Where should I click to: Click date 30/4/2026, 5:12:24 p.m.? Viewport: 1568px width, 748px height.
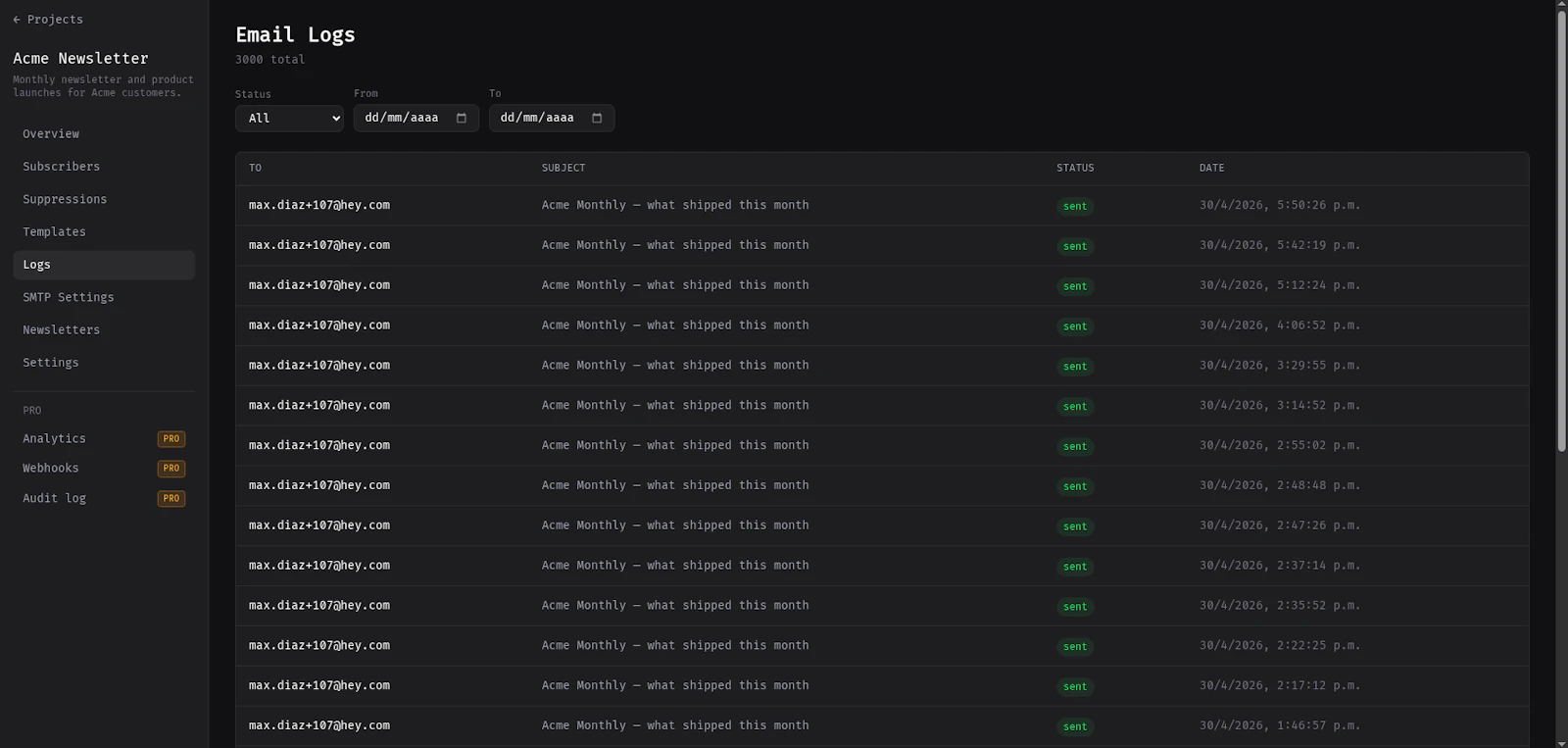click(1280, 286)
